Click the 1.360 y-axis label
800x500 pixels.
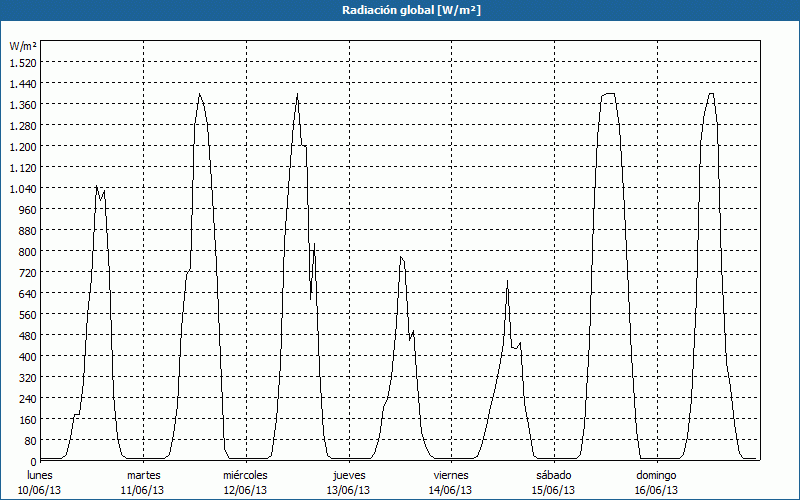point(23,104)
